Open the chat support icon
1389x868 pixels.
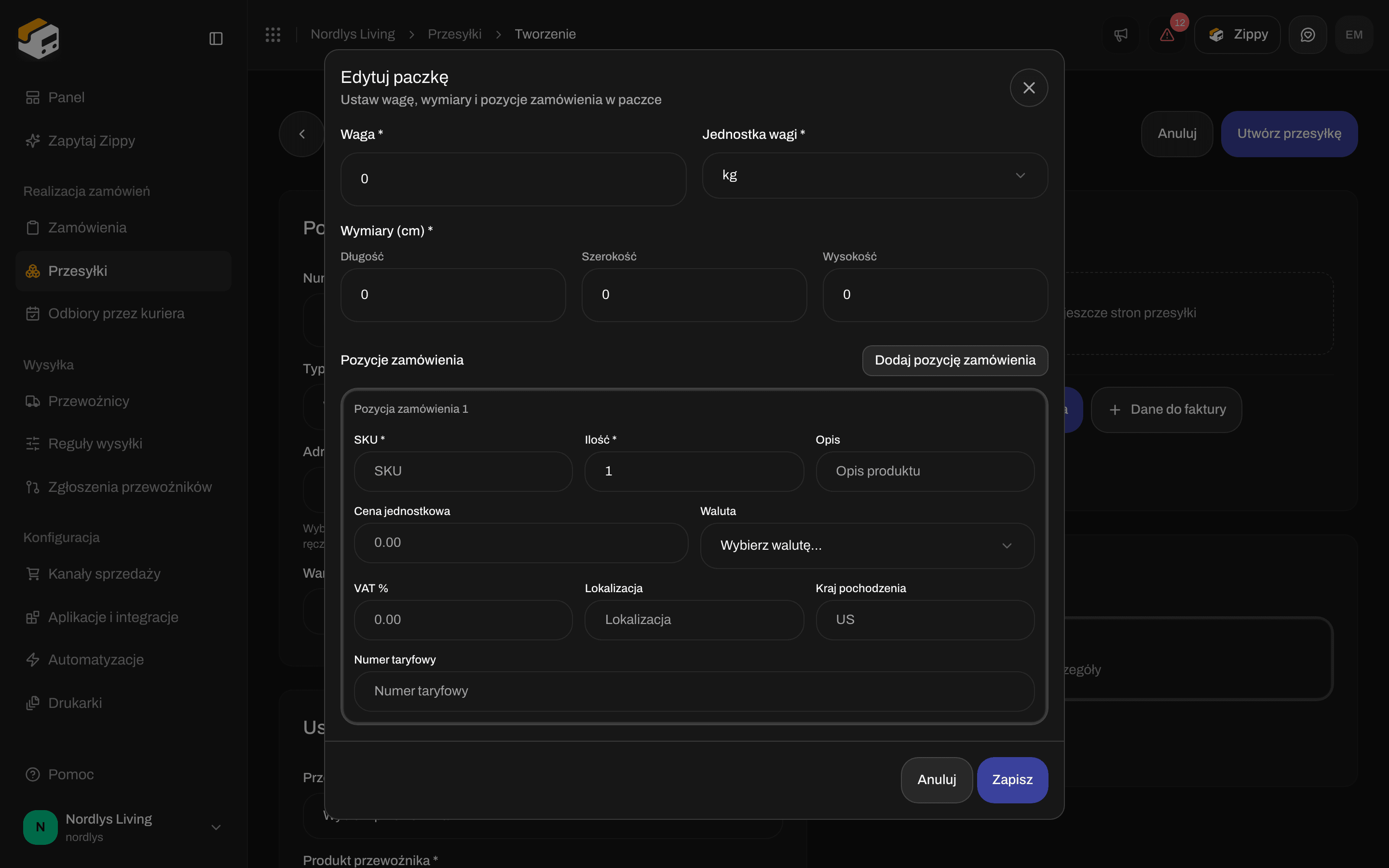[1307, 35]
